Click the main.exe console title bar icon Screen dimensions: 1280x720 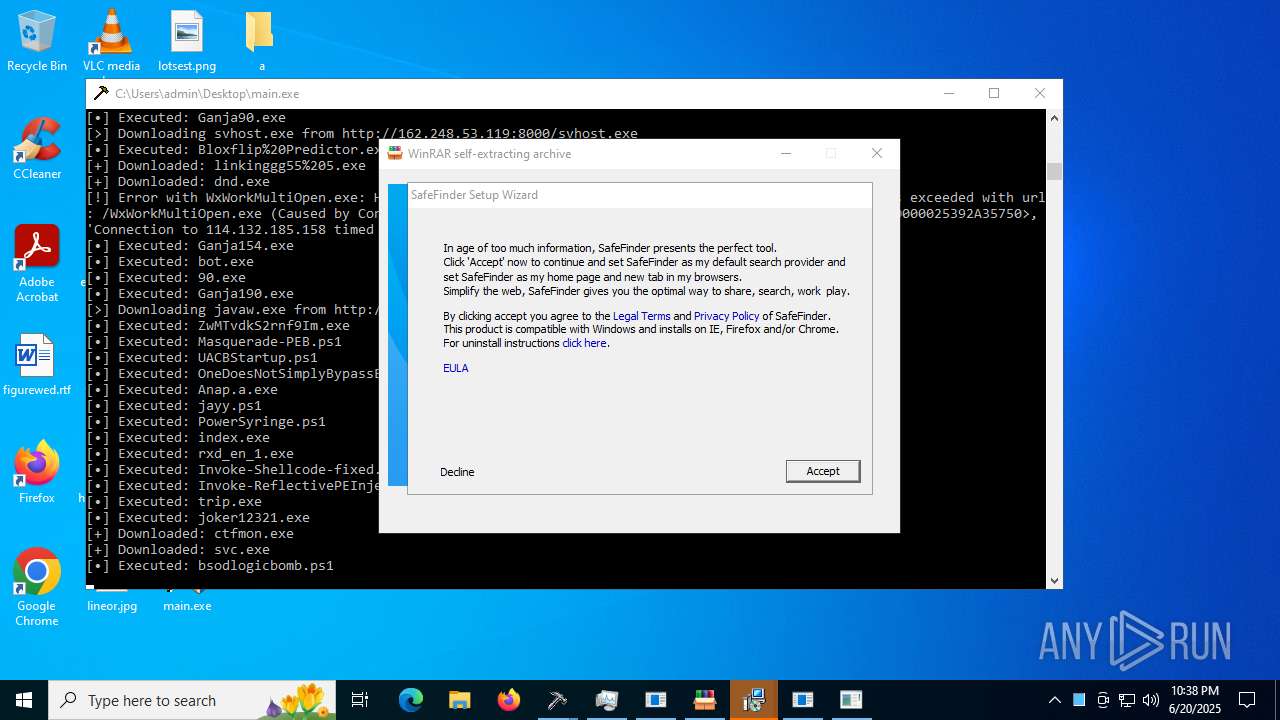pos(101,93)
